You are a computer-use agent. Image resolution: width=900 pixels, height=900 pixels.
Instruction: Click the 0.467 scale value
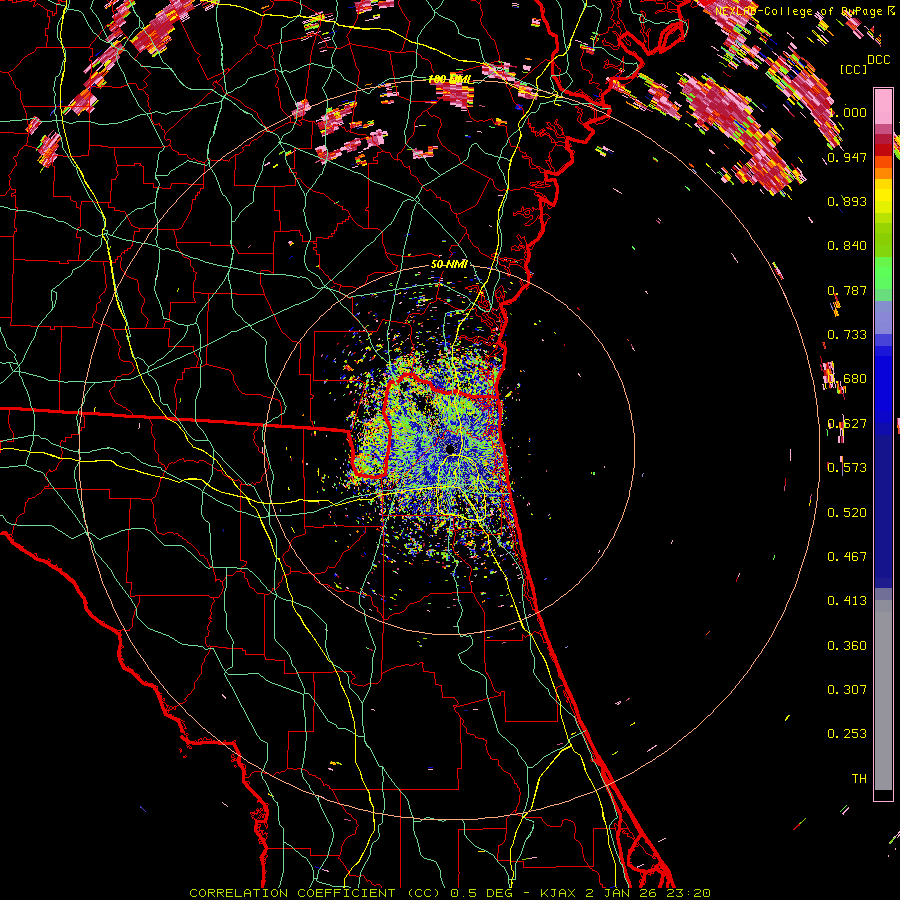click(x=847, y=557)
